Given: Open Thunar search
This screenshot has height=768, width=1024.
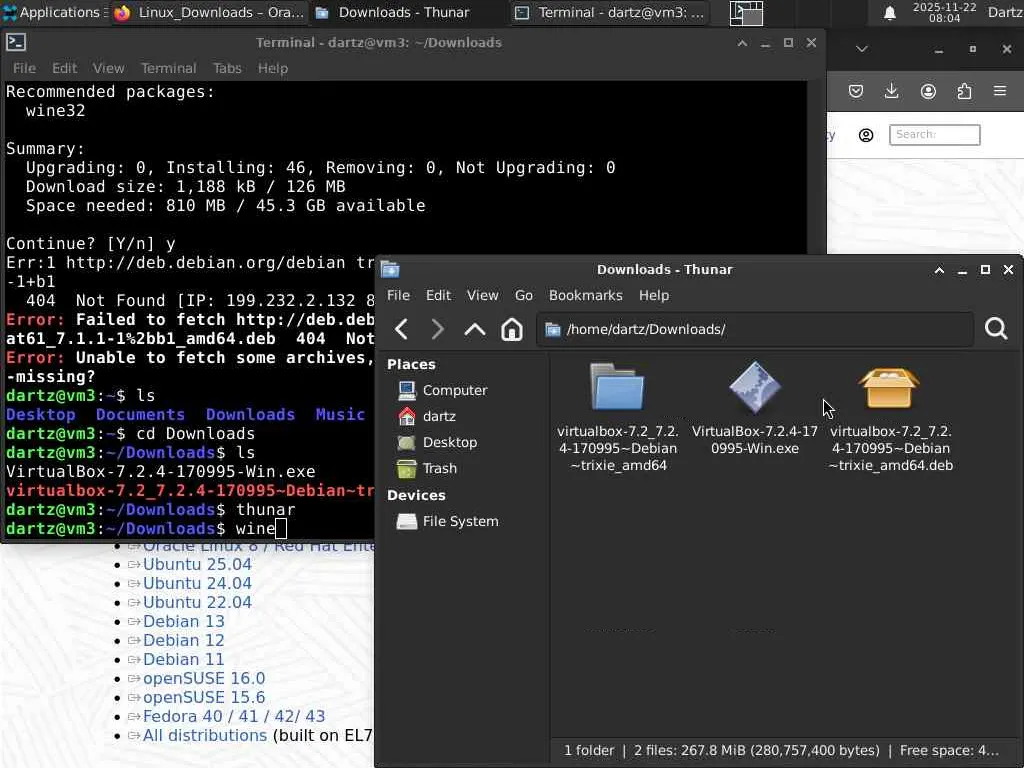Looking at the screenshot, I should (996, 328).
